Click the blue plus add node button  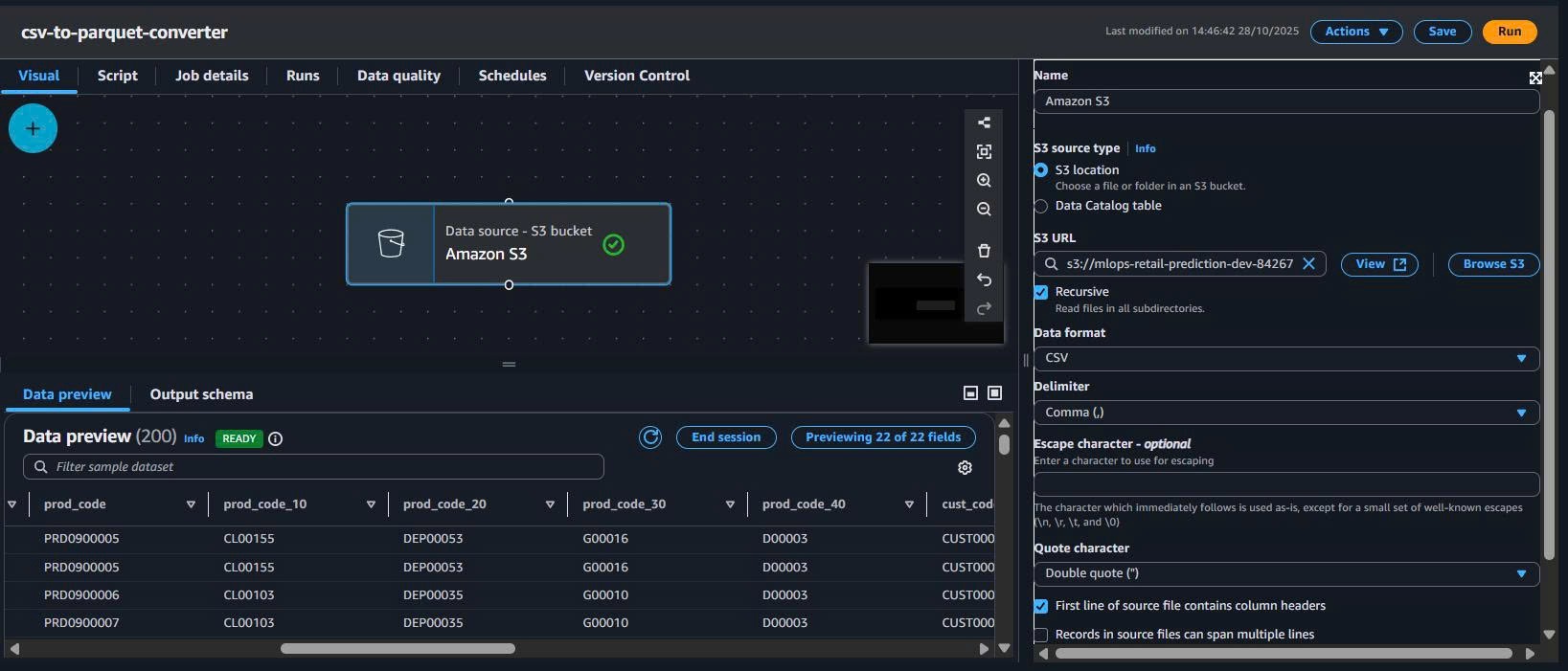pyautogui.click(x=33, y=128)
